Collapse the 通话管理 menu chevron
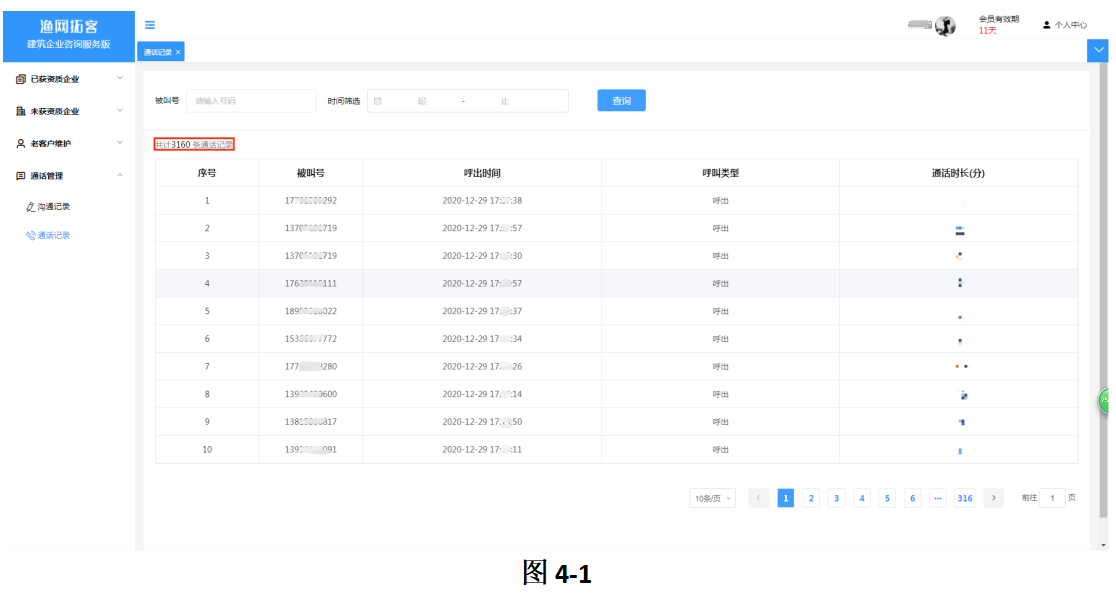The height and width of the screenshot is (596, 1116). [120, 176]
